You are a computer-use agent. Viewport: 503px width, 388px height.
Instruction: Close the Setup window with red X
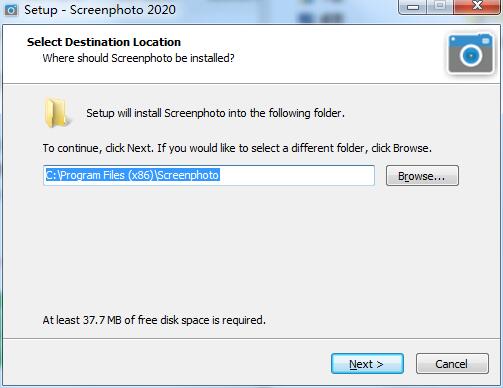click(477, 7)
